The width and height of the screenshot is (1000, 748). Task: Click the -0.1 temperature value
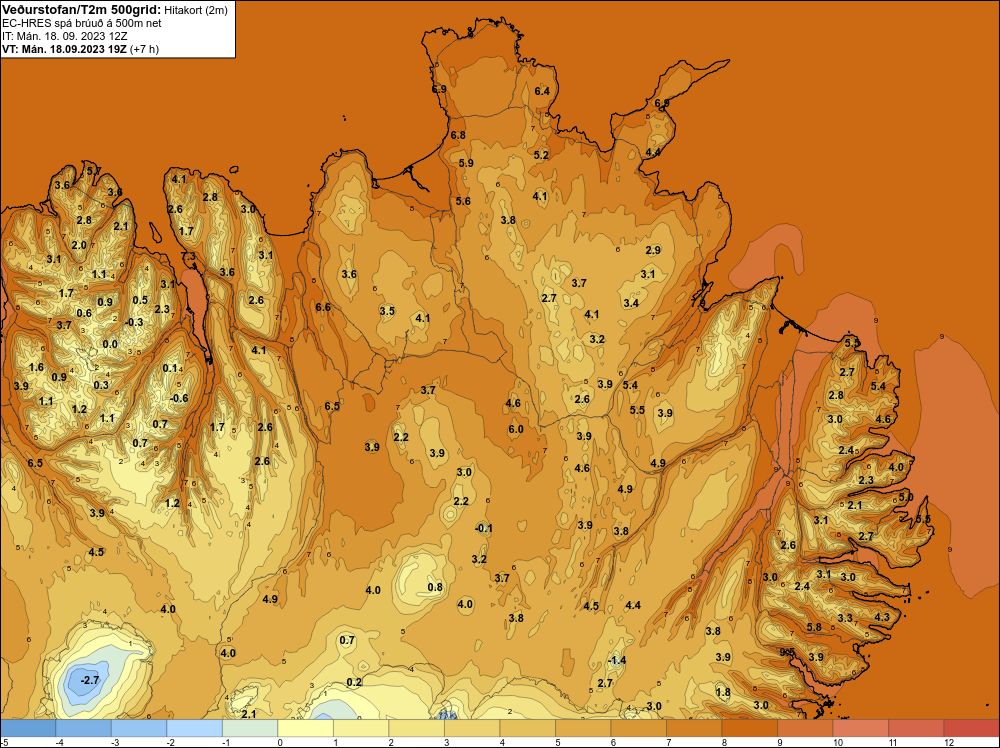pyautogui.click(x=484, y=528)
